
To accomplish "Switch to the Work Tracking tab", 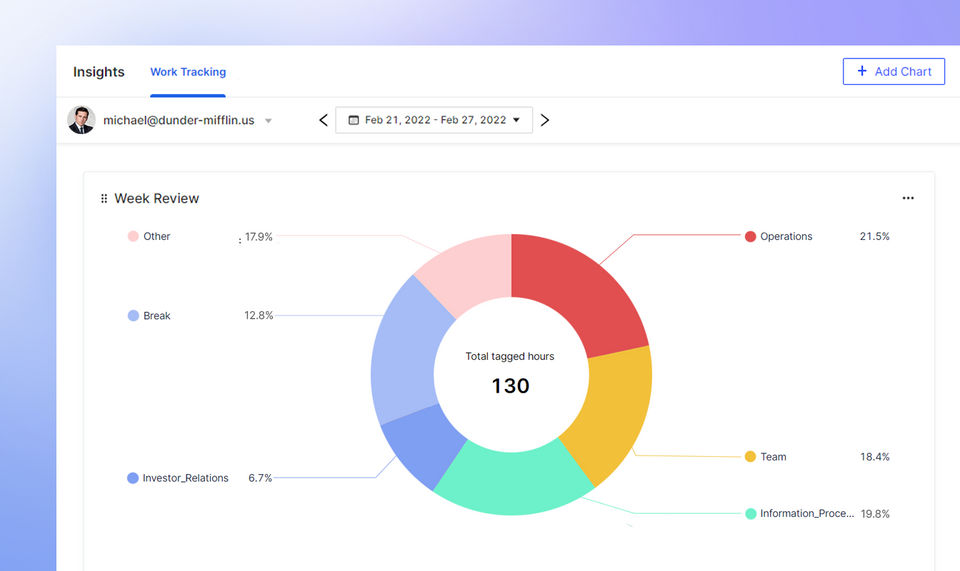I will 188,72.
